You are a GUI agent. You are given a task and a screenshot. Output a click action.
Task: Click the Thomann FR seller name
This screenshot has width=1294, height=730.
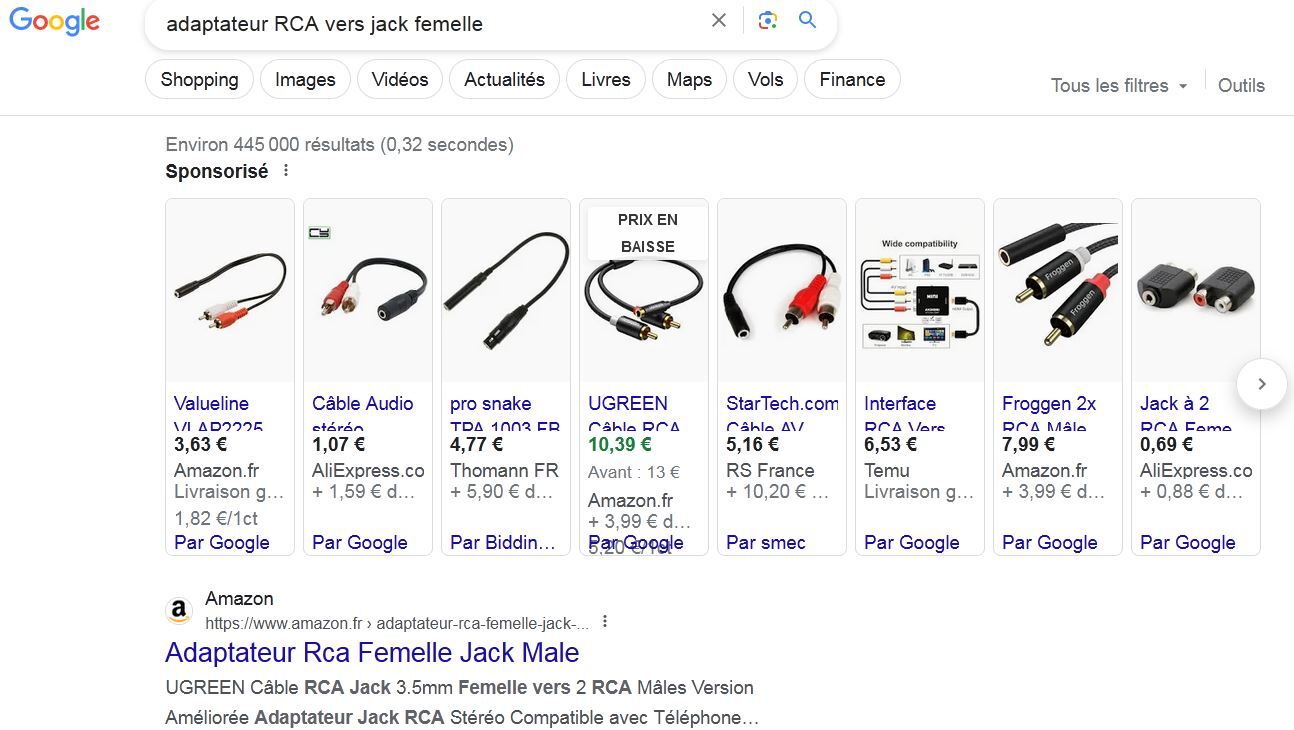click(x=504, y=470)
